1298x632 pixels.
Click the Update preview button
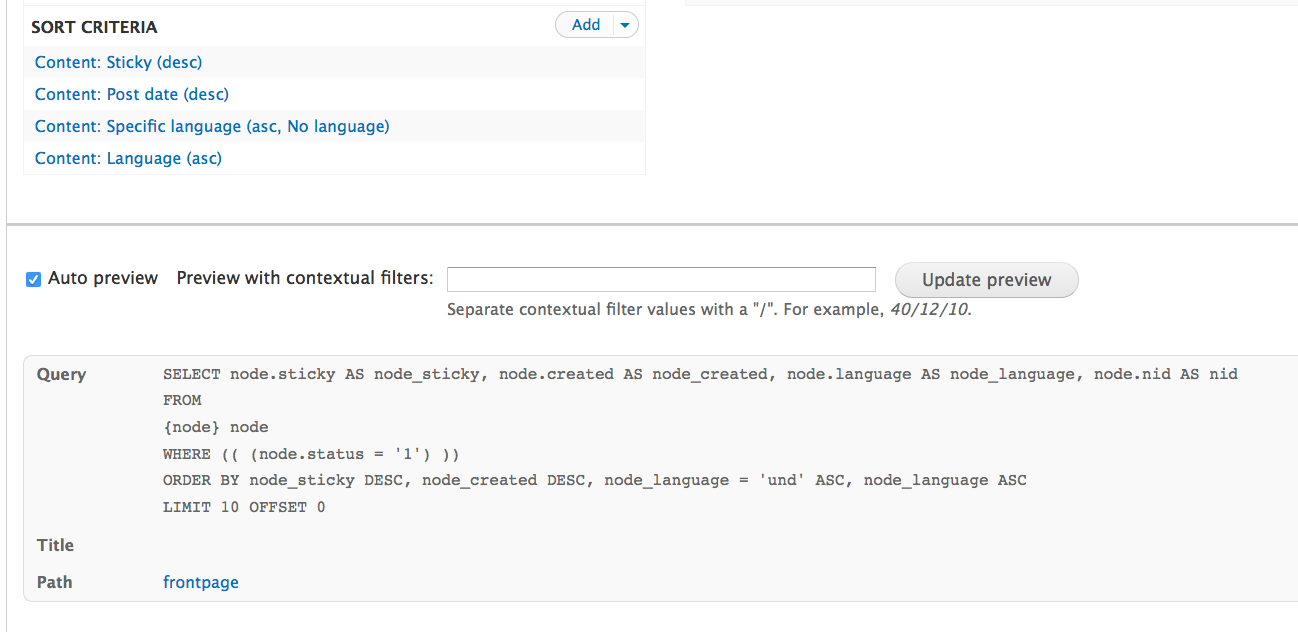(x=986, y=280)
